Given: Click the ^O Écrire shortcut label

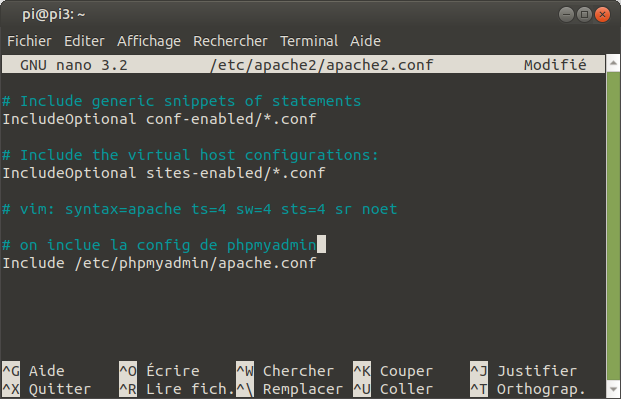Looking at the screenshot, I should pos(160,371).
